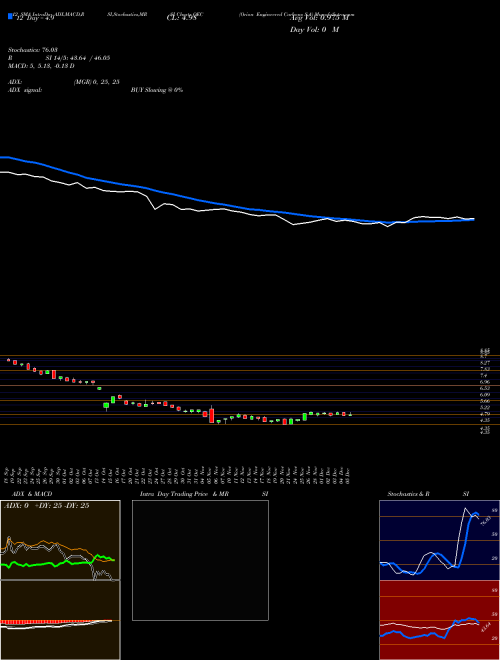This screenshot has height=660, width=500.
Task: Click the 'SI 14/3: 43.64 / 46.05' value
Action: point(78,58)
